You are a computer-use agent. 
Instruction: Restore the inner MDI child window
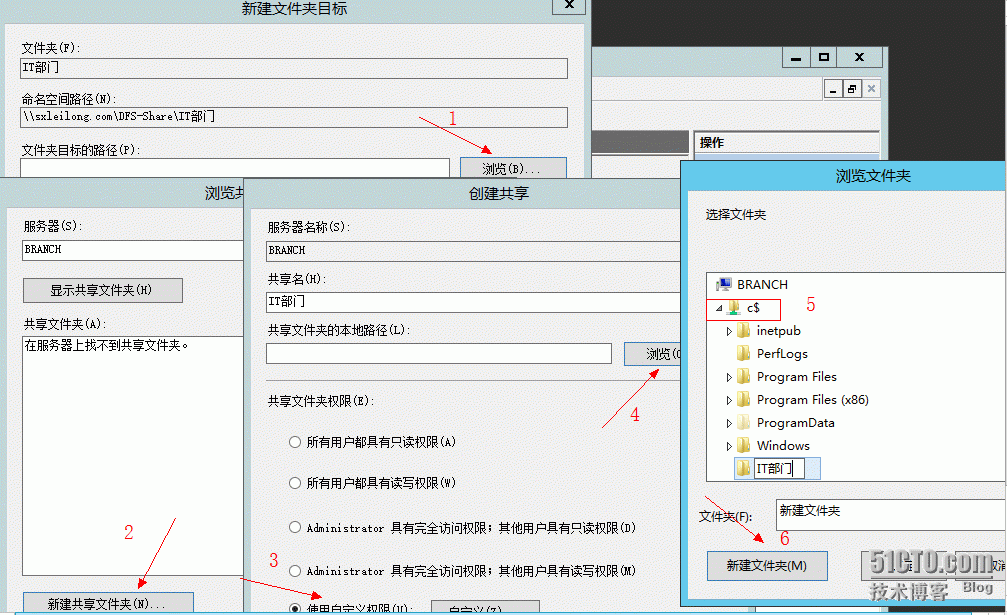point(852,89)
